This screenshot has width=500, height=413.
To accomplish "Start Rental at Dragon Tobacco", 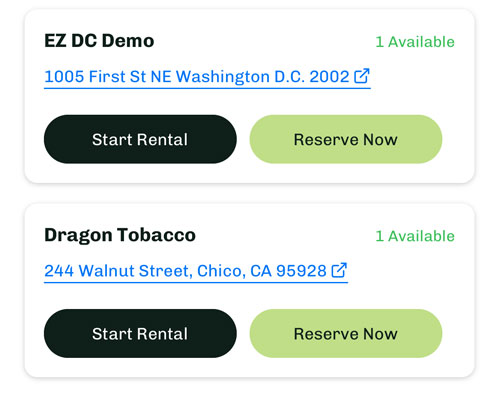I will click(140, 334).
